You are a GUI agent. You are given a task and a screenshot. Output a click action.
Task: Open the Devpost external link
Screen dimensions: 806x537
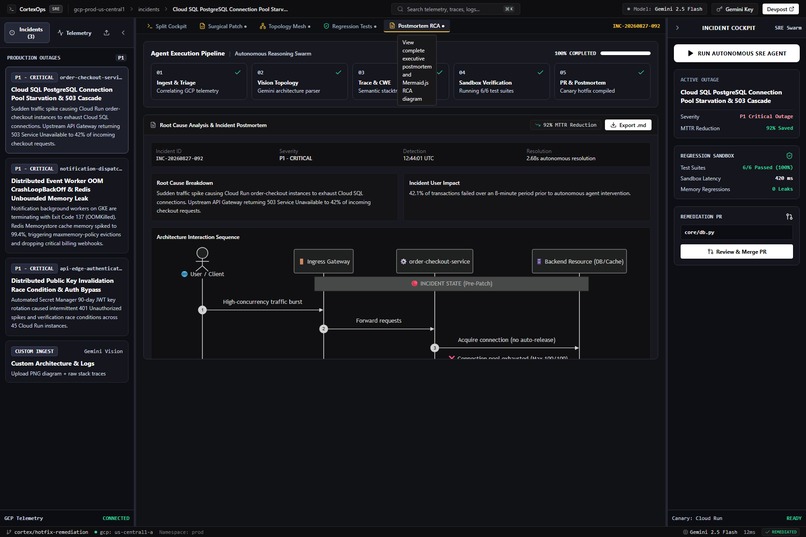pyautogui.click(x=780, y=9)
